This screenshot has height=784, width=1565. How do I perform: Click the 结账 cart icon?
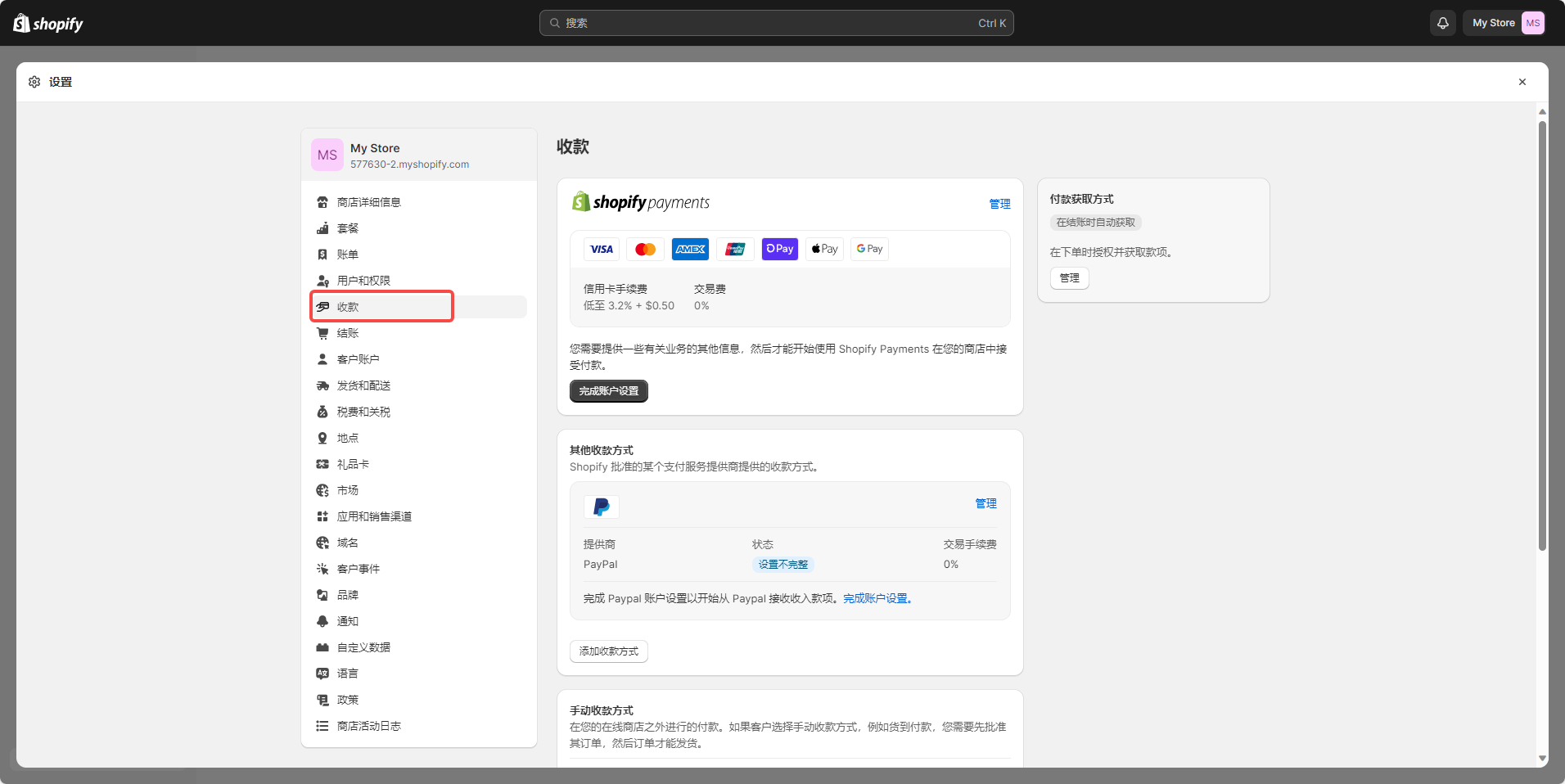pos(322,333)
